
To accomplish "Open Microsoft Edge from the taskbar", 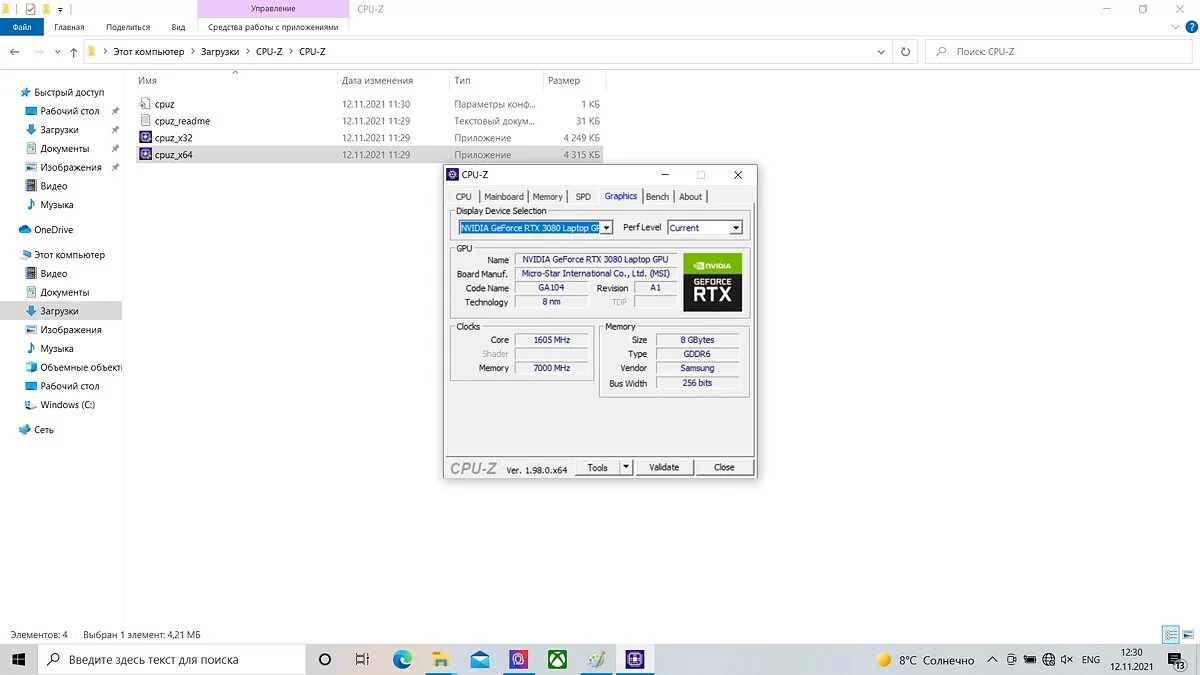I will pyautogui.click(x=402, y=660).
